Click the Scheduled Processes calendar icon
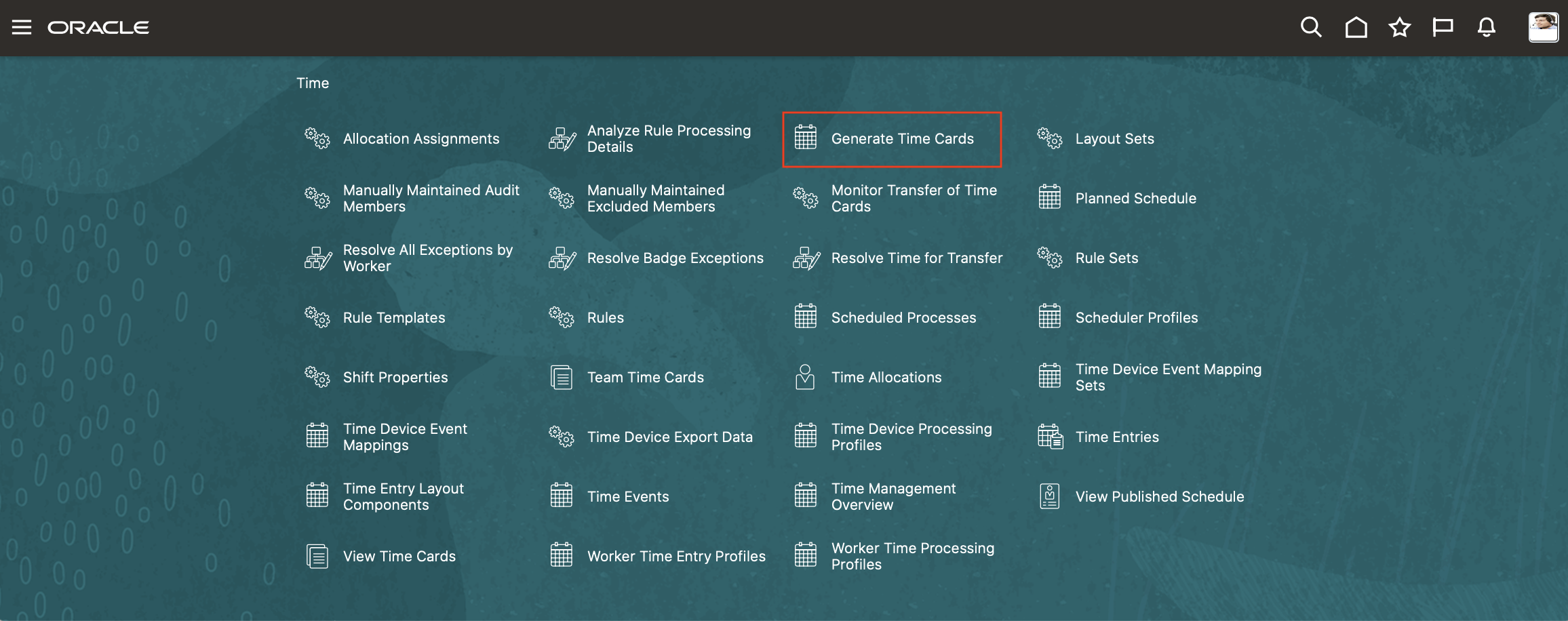This screenshot has height=621, width=1568. (804, 317)
